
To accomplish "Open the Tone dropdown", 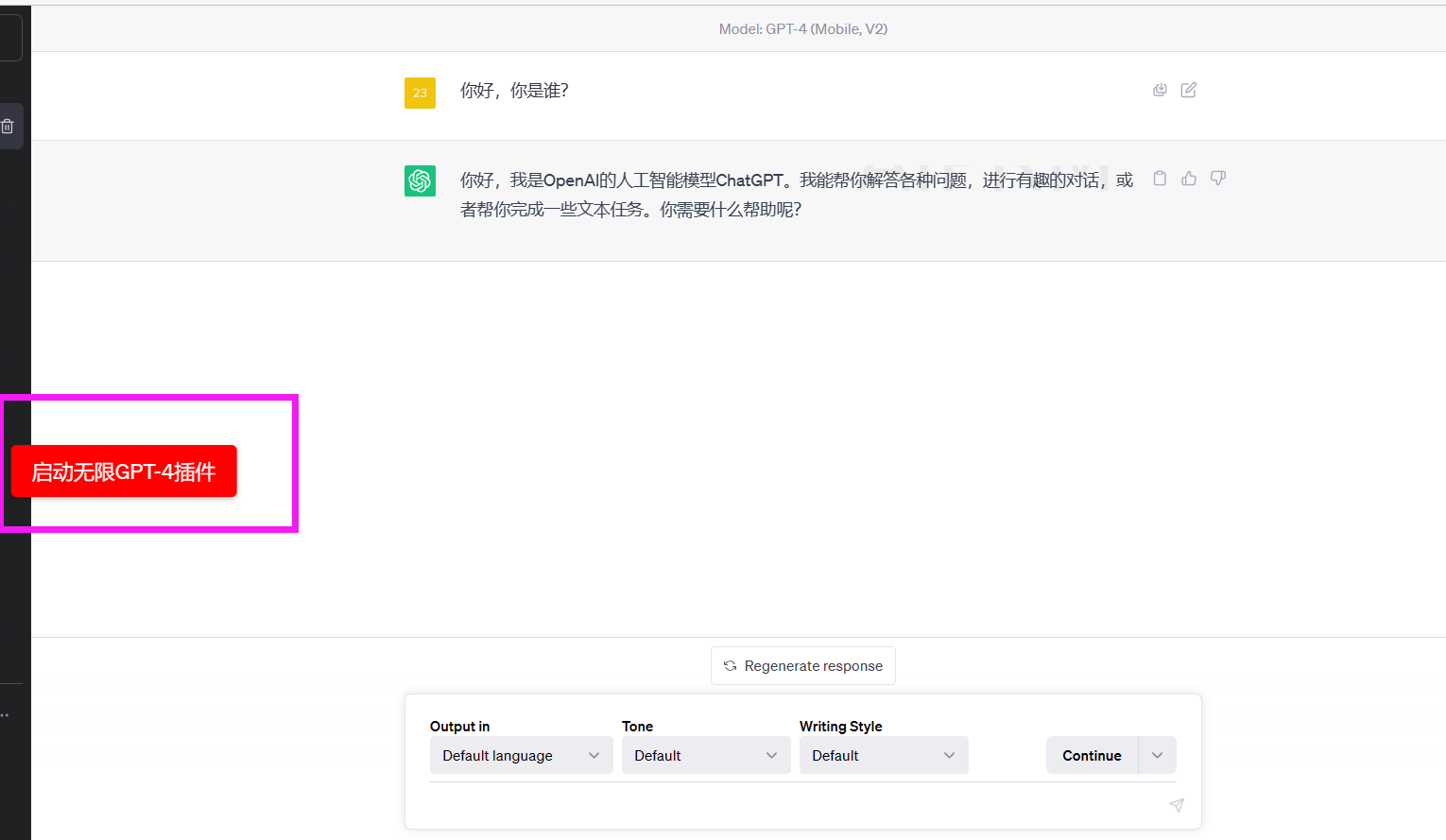I will (706, 755).
